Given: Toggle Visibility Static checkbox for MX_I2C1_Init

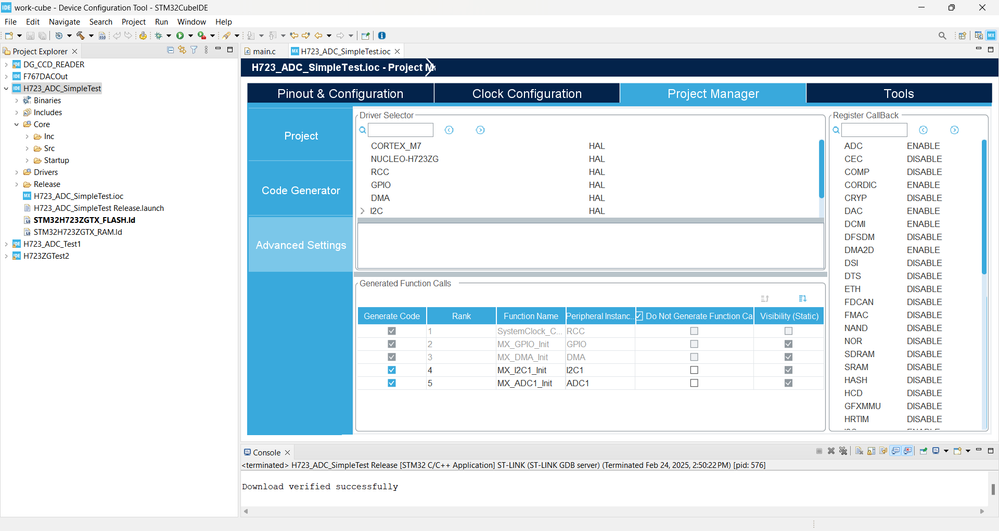Looking at the screenshot, I should (788, 370).
